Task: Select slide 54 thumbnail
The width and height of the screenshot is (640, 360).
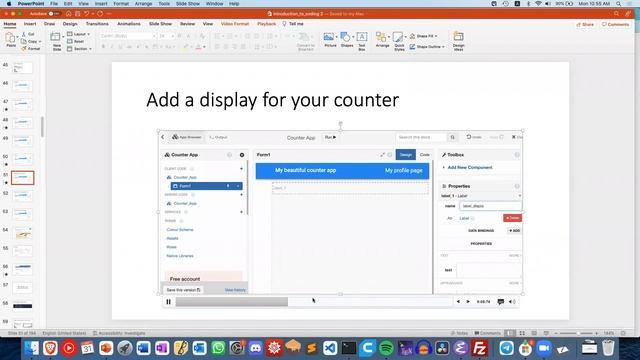Action: point(22,233)
